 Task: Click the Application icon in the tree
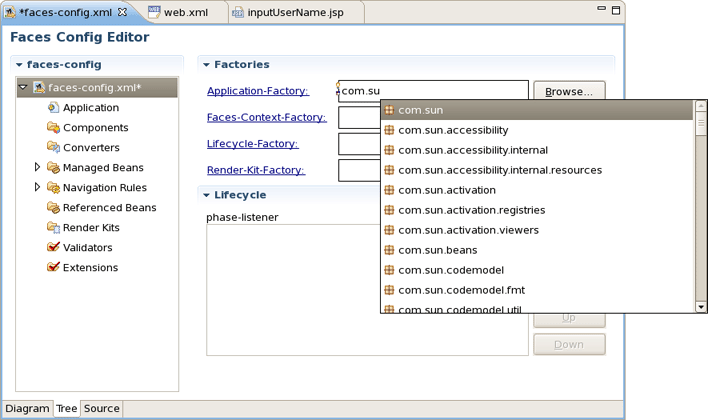(x=53, y=108)
